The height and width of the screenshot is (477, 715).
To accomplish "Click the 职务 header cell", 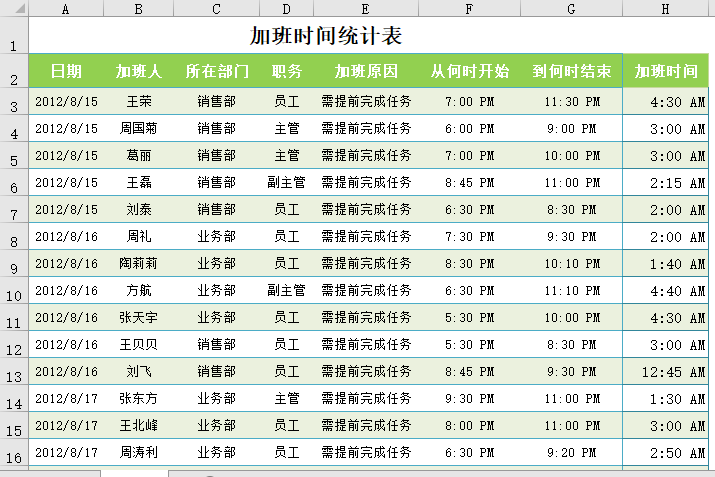I will pos(287,72).
